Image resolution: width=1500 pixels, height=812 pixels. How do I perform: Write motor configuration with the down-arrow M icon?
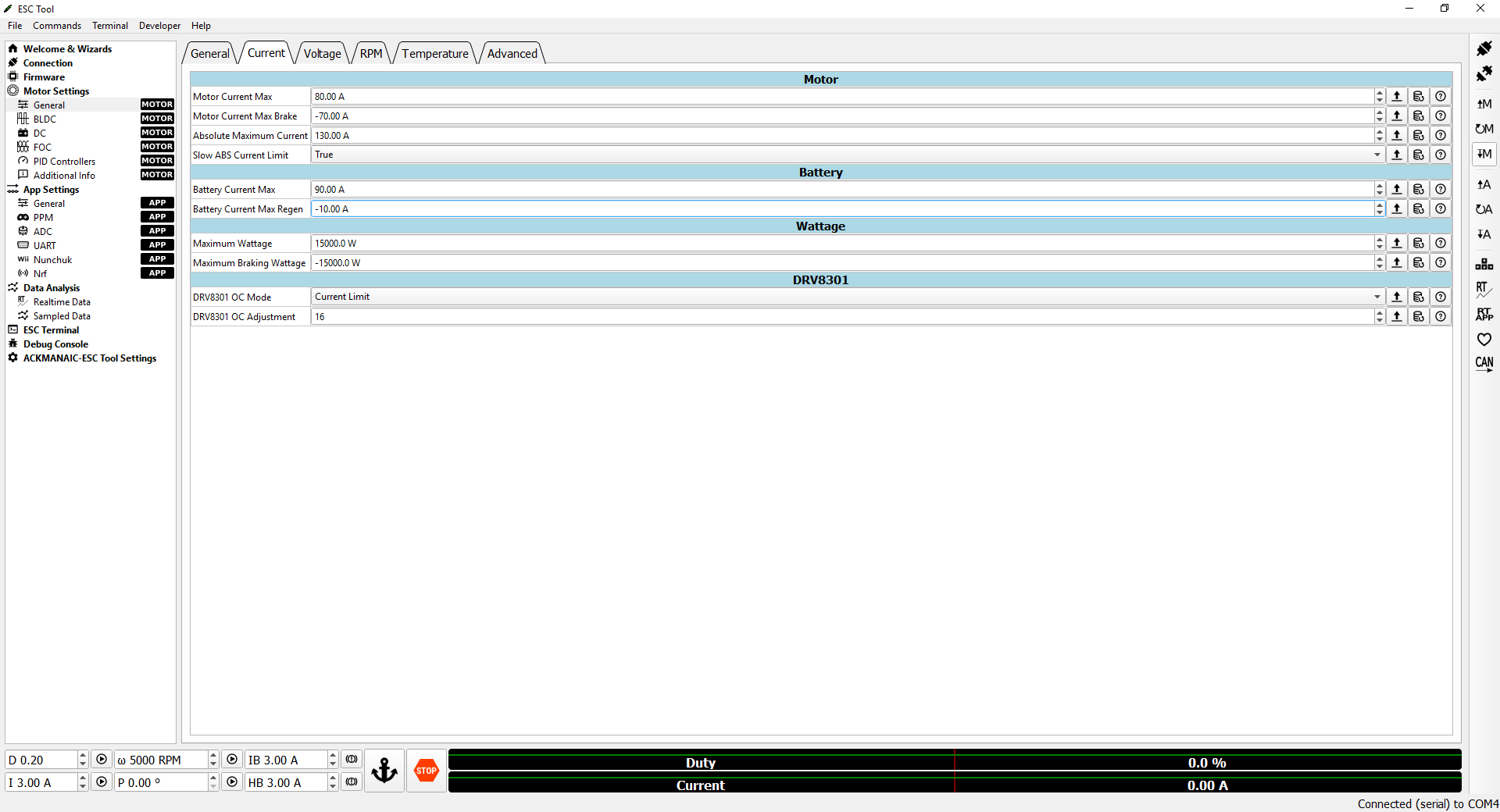(x=1484, y=154)
